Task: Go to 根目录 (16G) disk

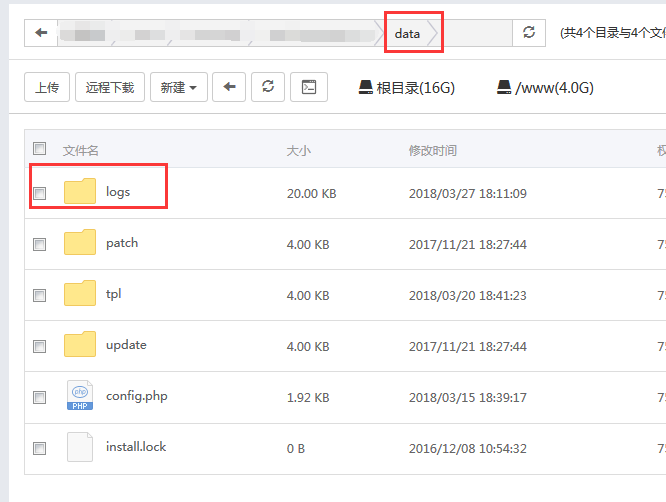Action: point(407,88)
